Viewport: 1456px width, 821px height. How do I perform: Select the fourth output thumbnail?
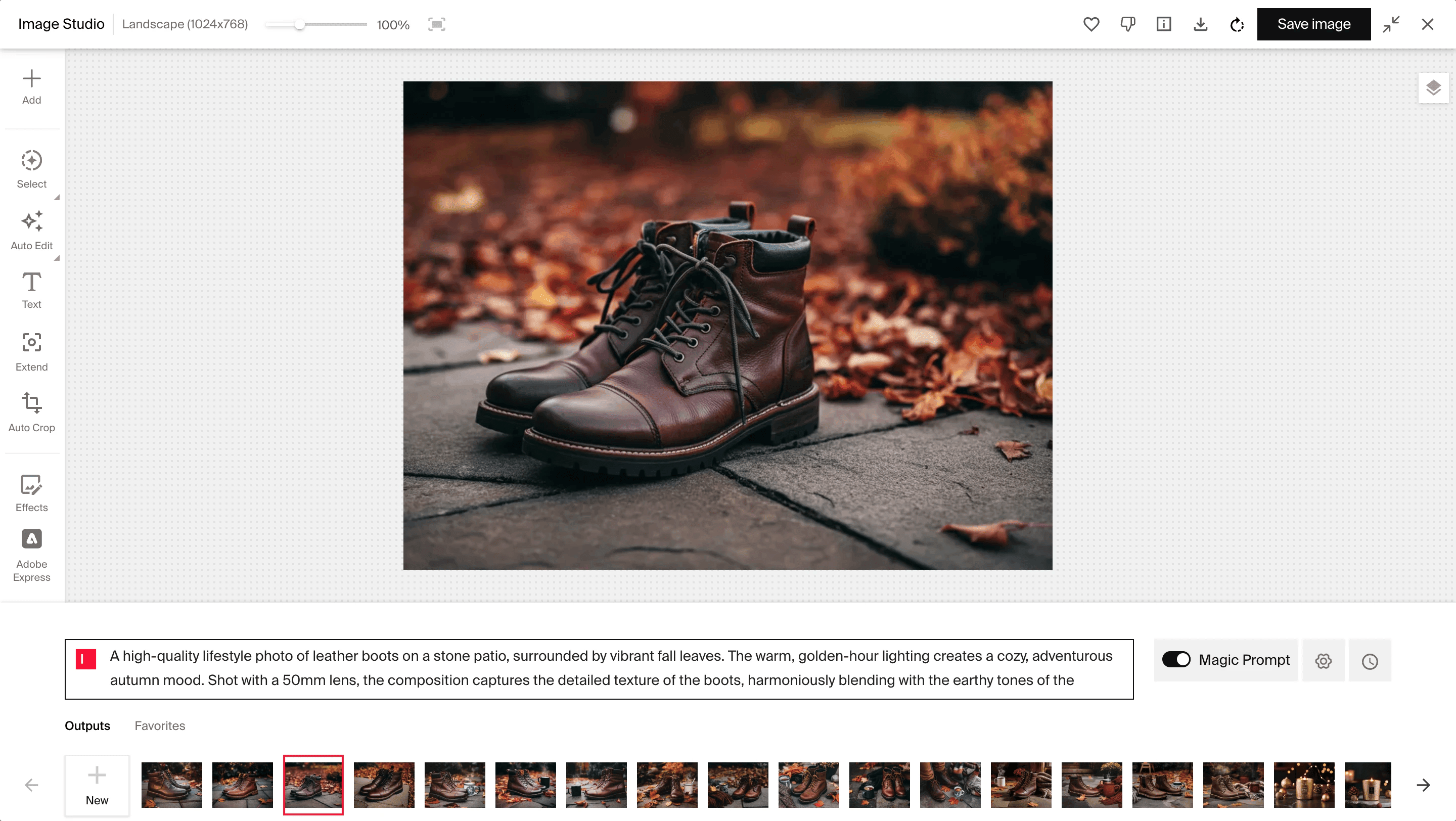click(x=384, y=785)
